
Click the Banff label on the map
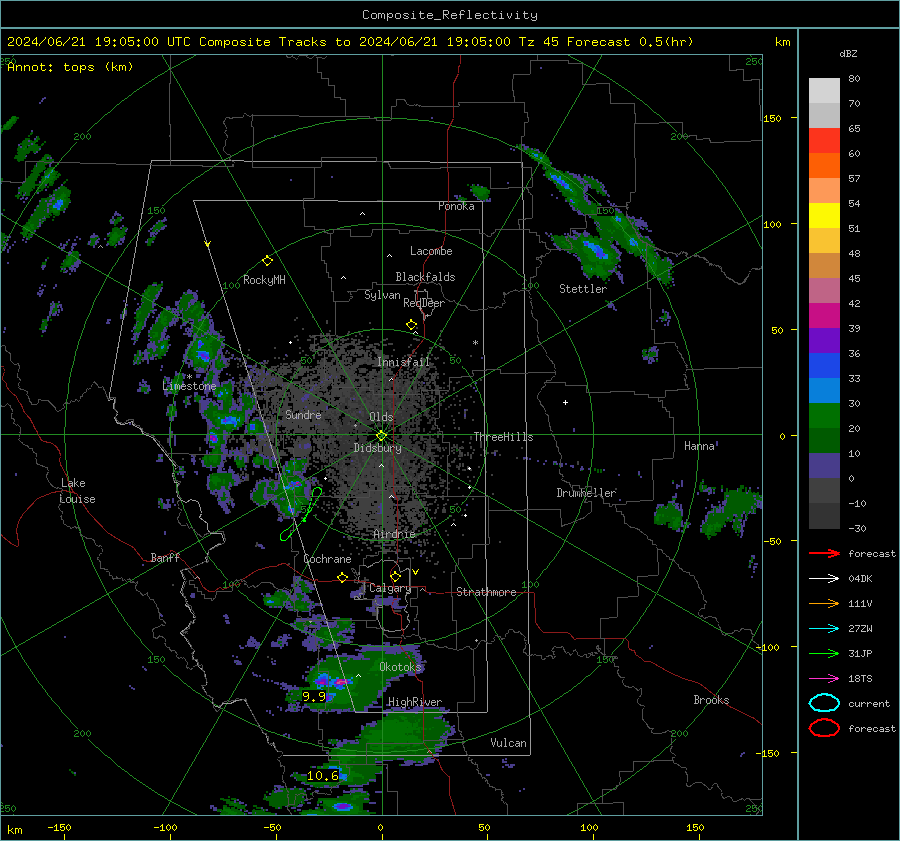click(165, 557)
